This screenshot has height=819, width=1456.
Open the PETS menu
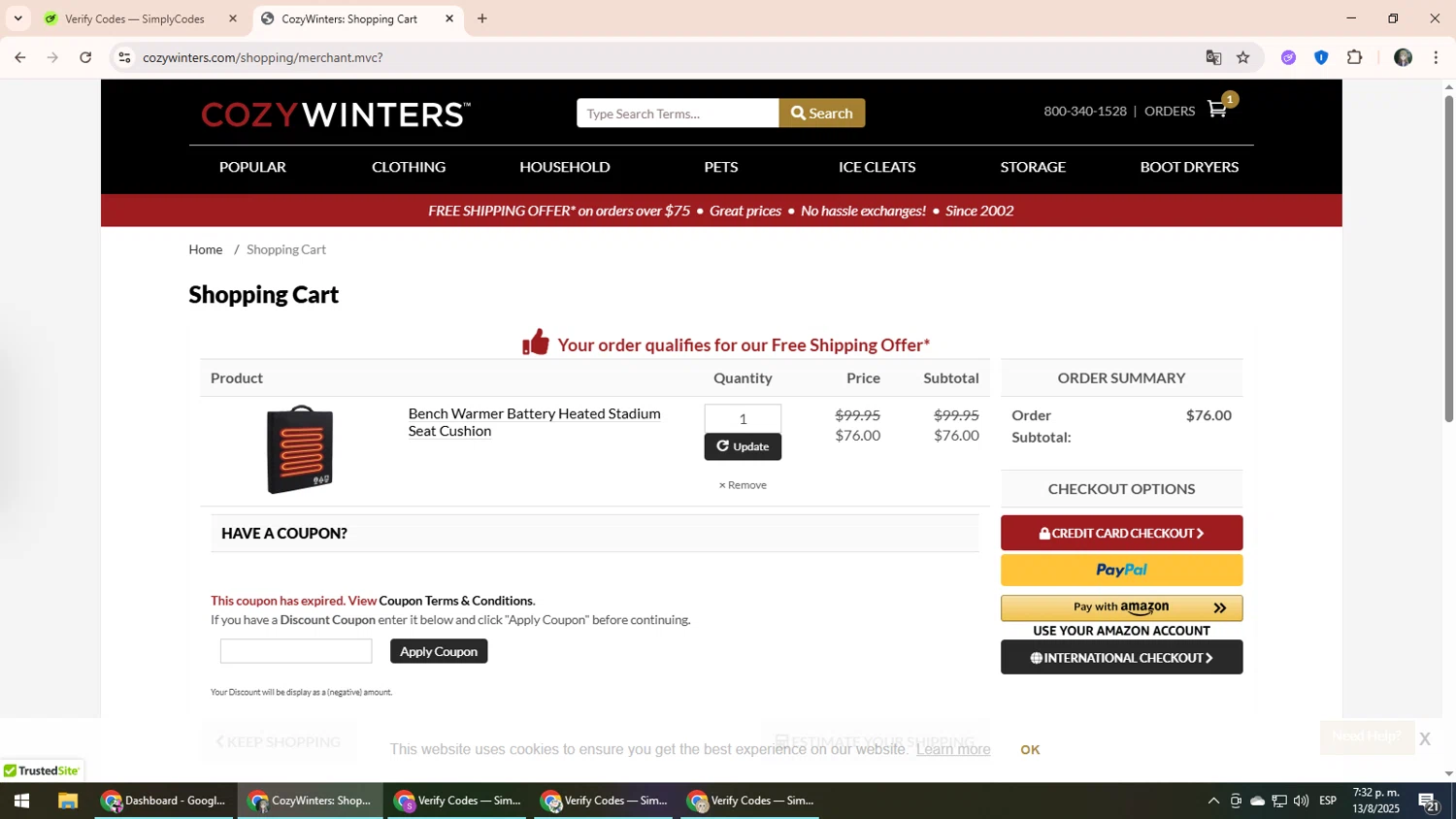coord(721,167)
